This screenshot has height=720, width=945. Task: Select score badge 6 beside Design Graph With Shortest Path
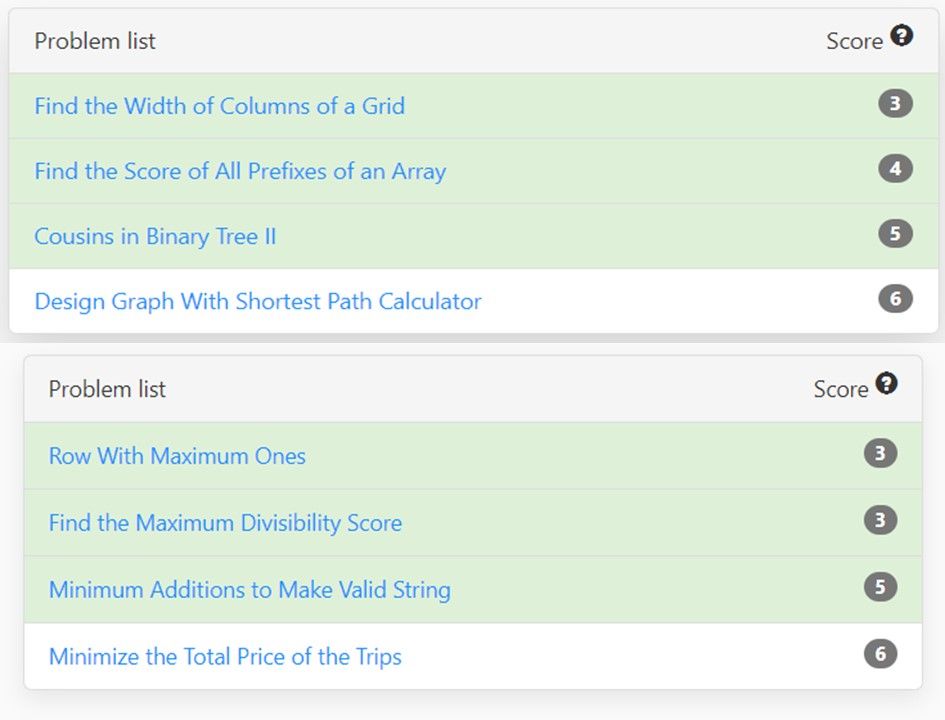pos(895,299)
